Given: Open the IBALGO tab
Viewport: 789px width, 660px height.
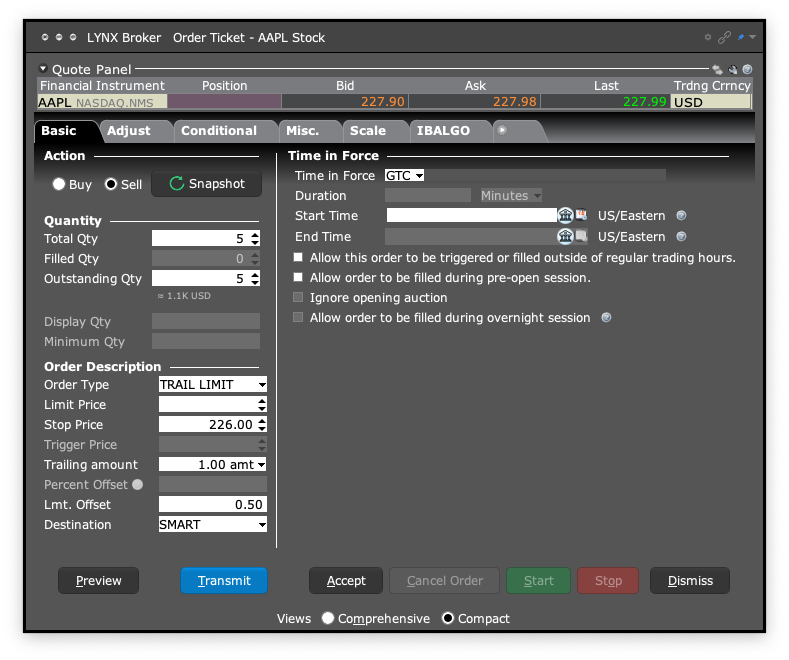Looking at the screenshot, I should click(x=443, y=131).
